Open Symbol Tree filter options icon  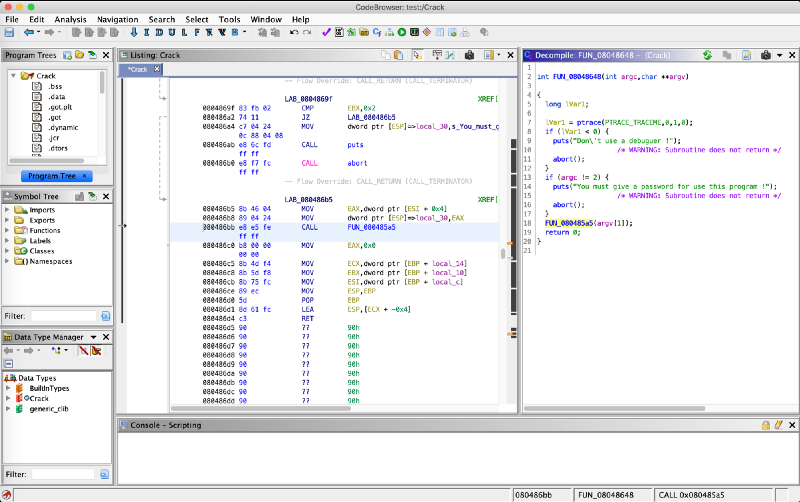[x=106, y=316]
